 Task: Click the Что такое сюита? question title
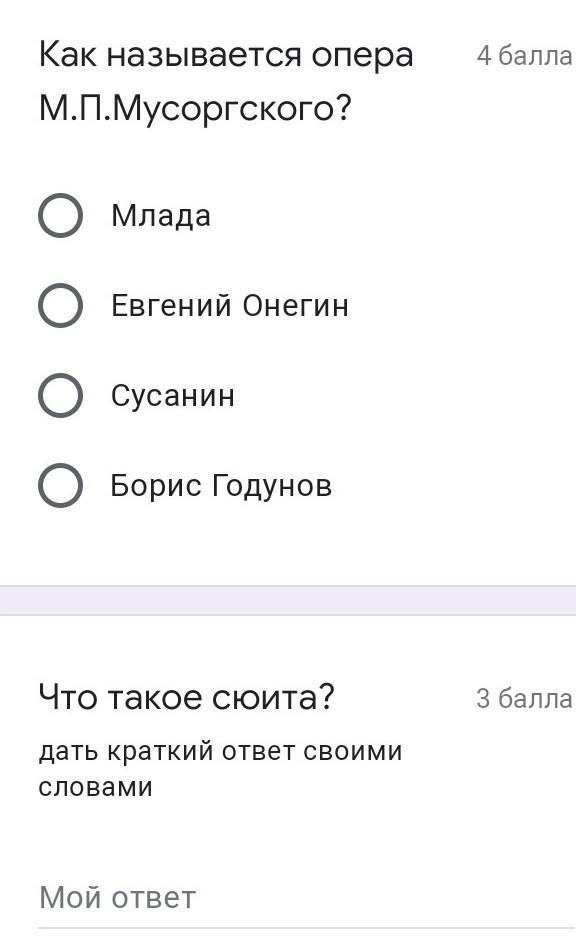[186, 697]
